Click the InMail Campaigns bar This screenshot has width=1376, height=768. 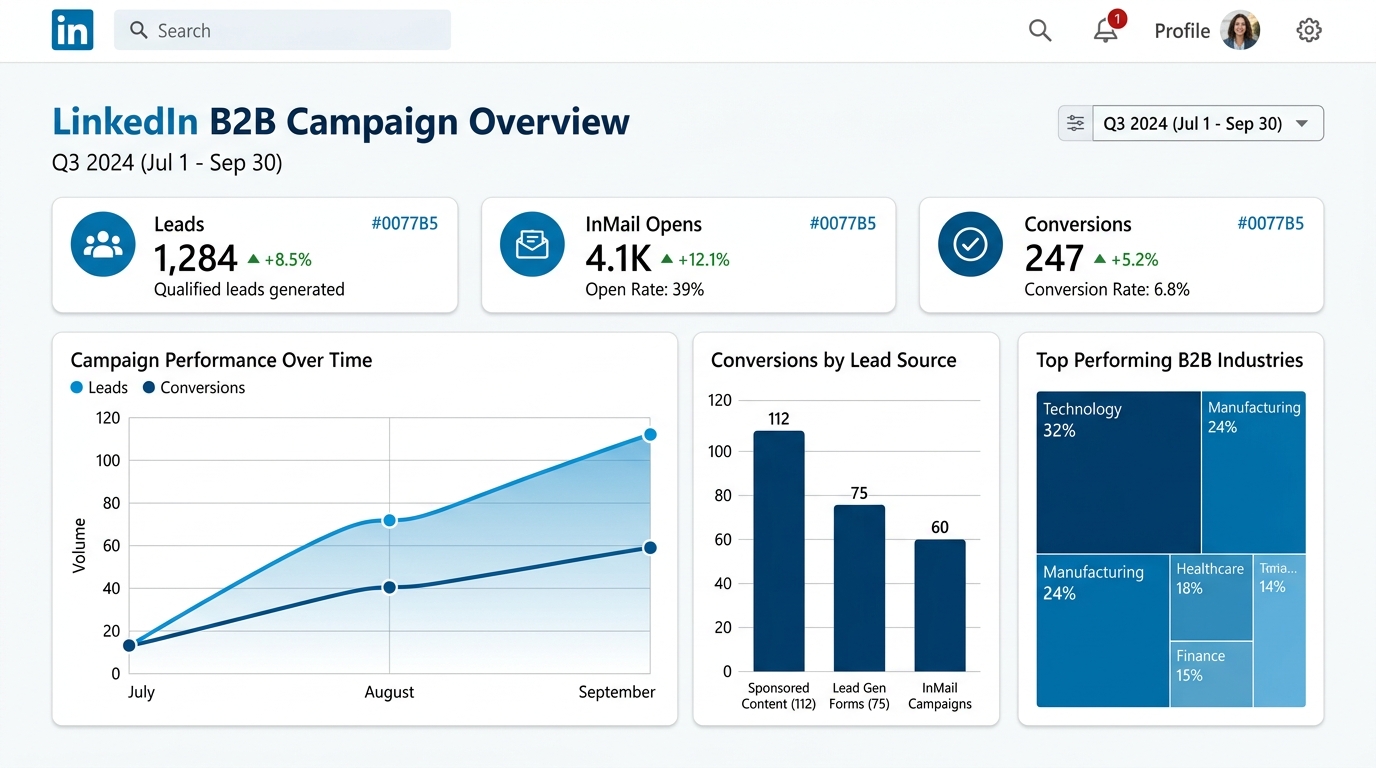pyautogui.click(x=940, y=605)
